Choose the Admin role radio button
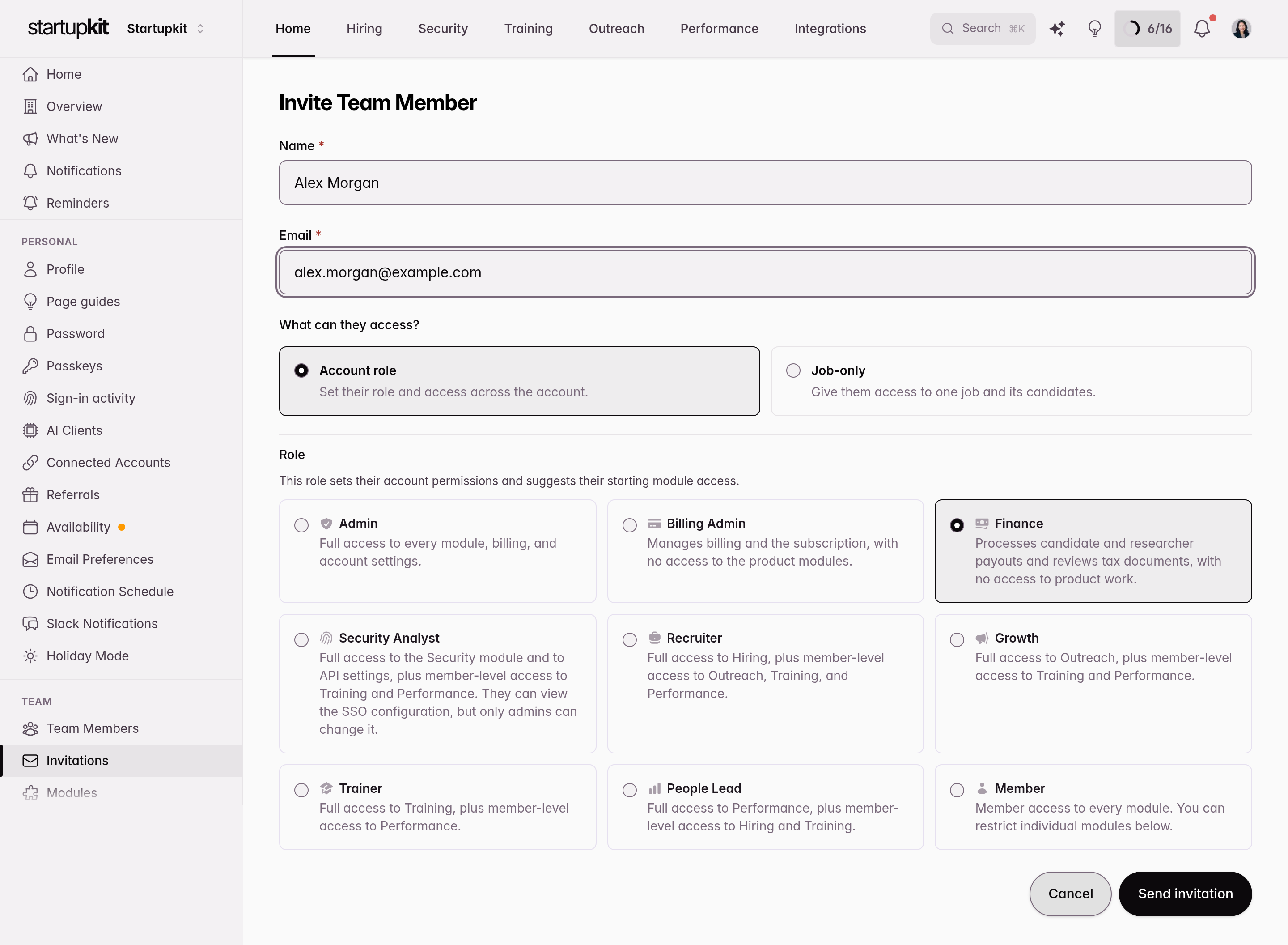The width and height of the screenshot is (1288, 945). click(x=301, y=525)
